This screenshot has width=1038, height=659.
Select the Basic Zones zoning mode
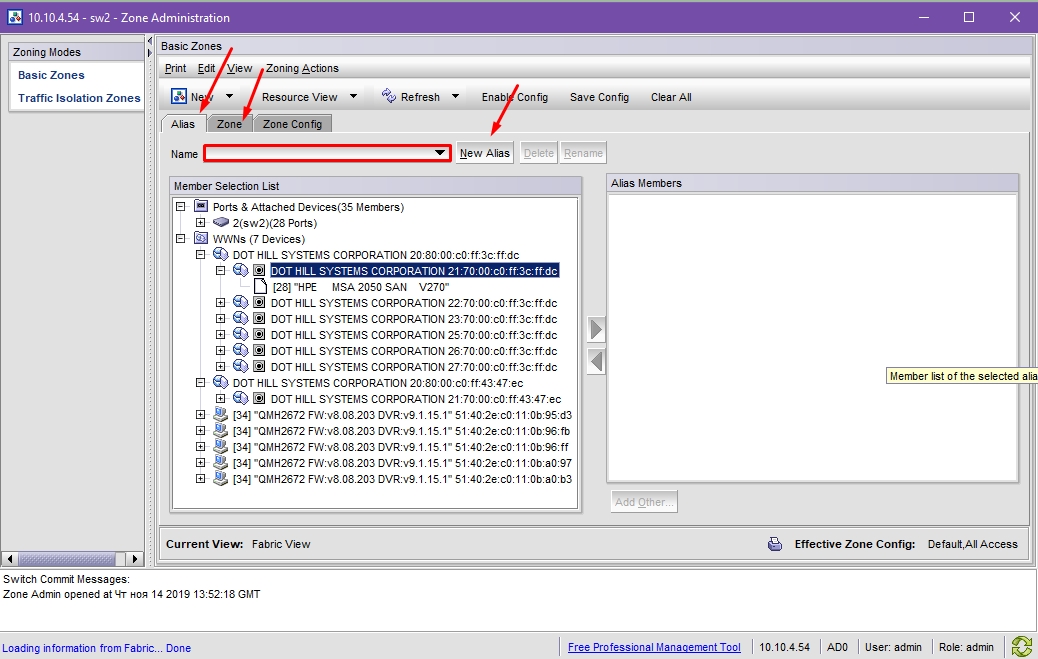click(51, 75)
